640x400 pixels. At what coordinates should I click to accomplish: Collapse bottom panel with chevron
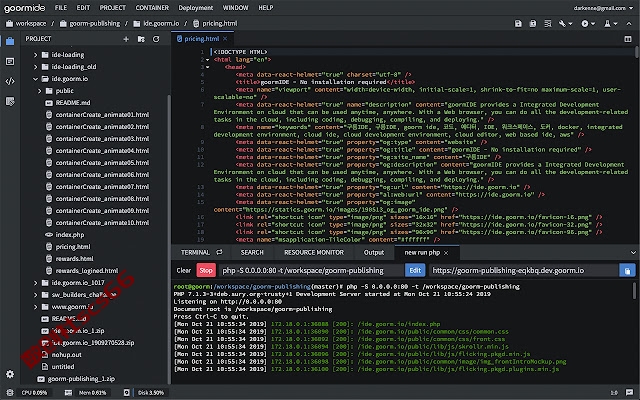[x=633, y=253]
